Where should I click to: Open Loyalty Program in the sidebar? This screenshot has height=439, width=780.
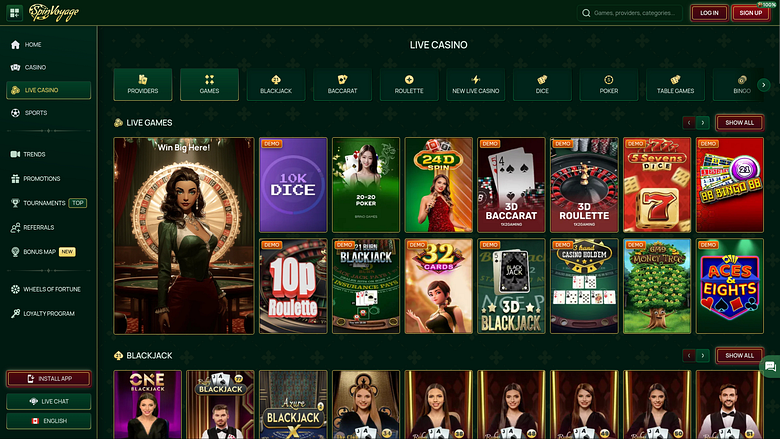pos(48,313)
